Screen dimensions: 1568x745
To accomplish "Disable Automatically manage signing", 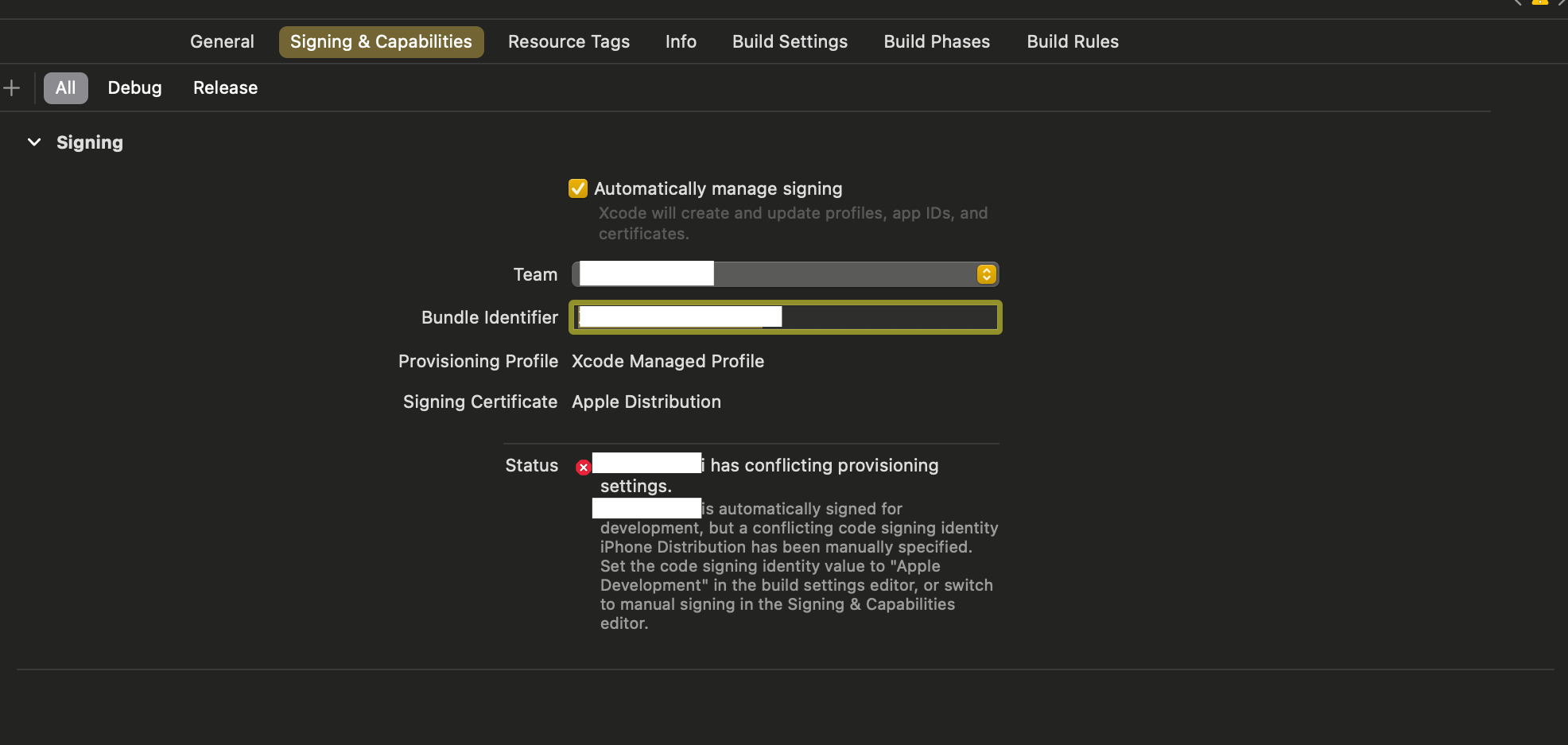I will pos(577,188).
